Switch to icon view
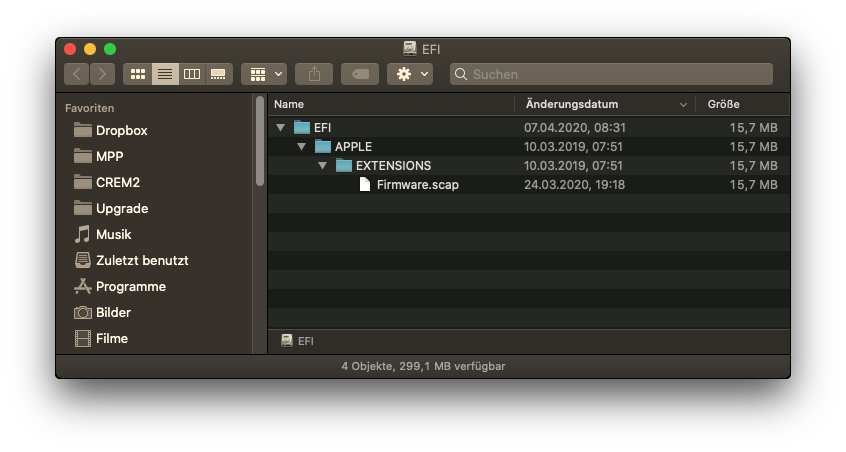 [138, 74]
